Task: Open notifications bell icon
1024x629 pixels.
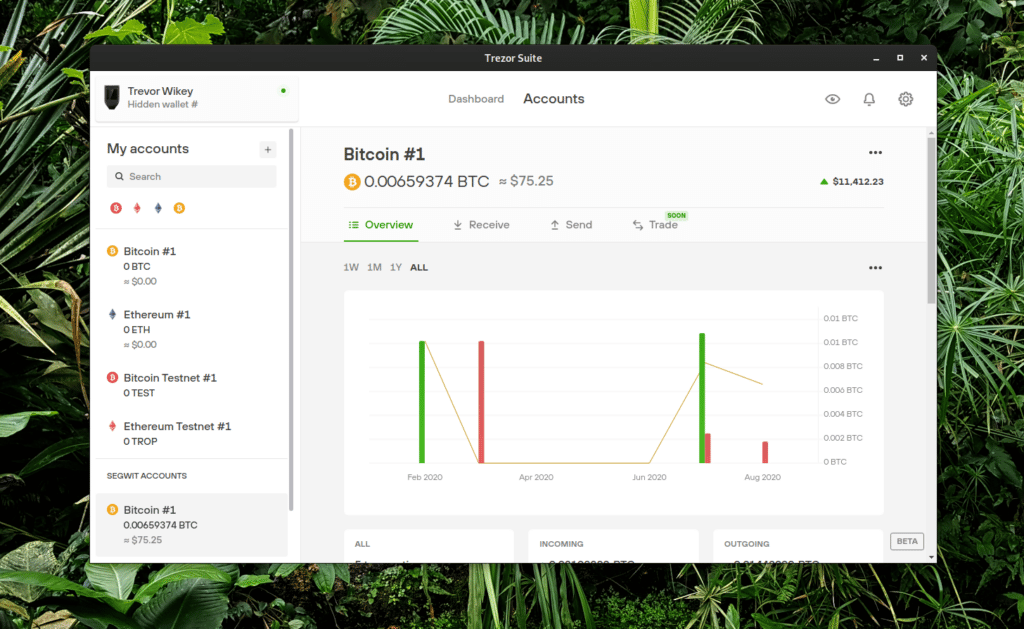Action: [869, 99]
